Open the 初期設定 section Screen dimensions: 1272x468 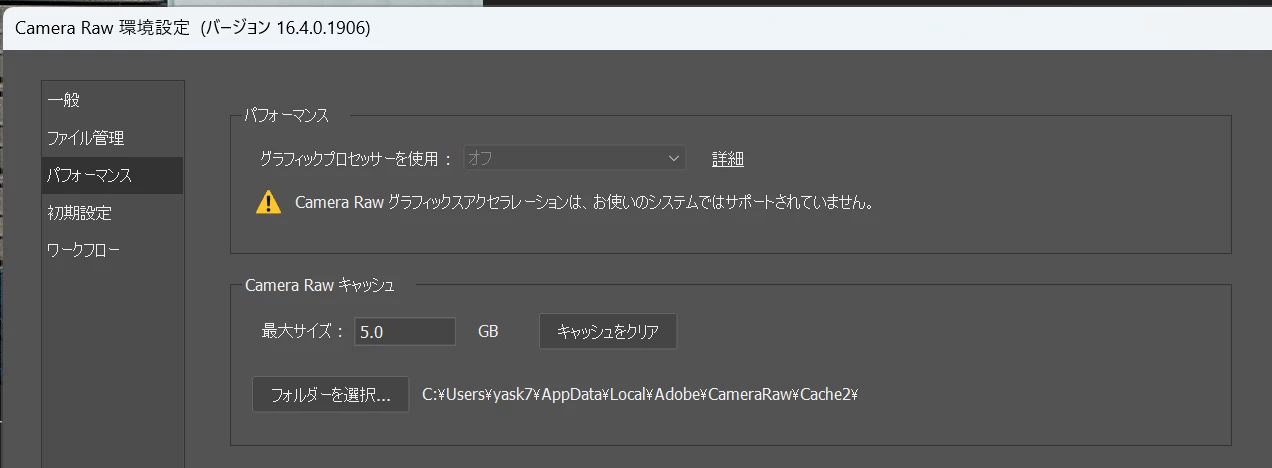[x=112, y=212]
